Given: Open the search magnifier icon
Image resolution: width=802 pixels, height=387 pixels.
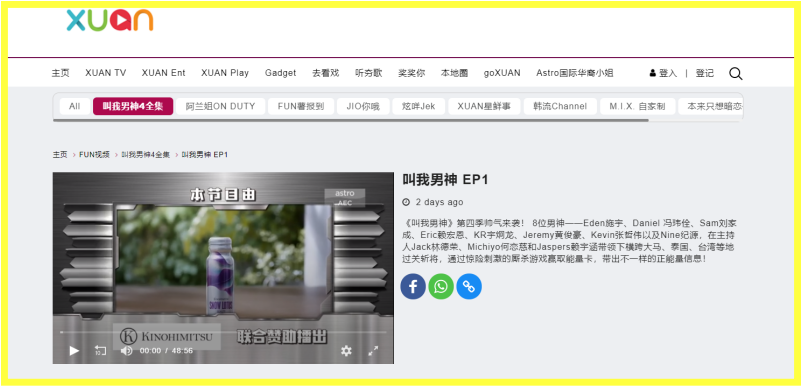Looking at the screenshot, I should [735, 74].
